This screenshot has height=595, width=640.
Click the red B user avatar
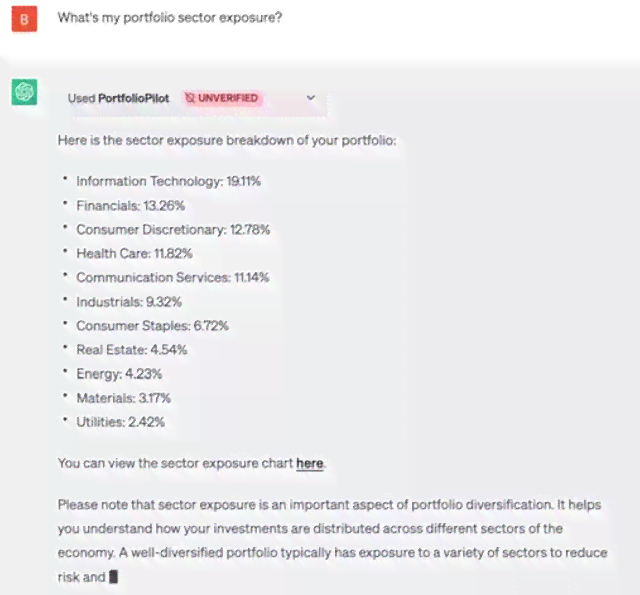(24, 19)
